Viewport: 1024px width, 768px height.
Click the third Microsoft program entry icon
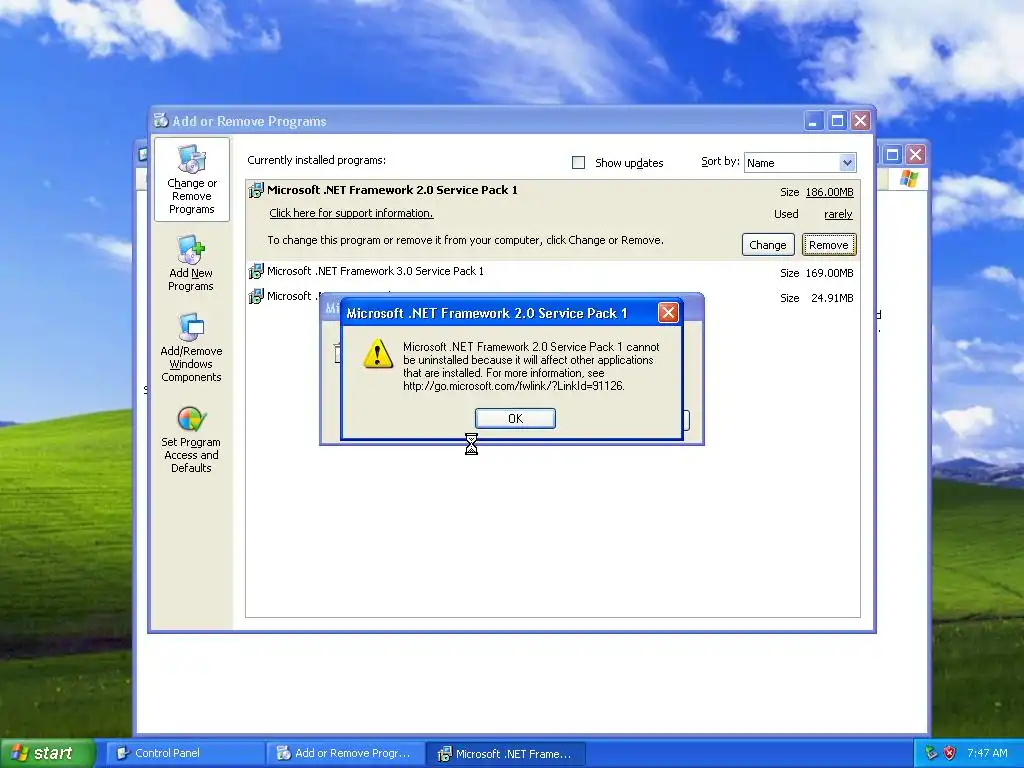(x=256, y=296)
